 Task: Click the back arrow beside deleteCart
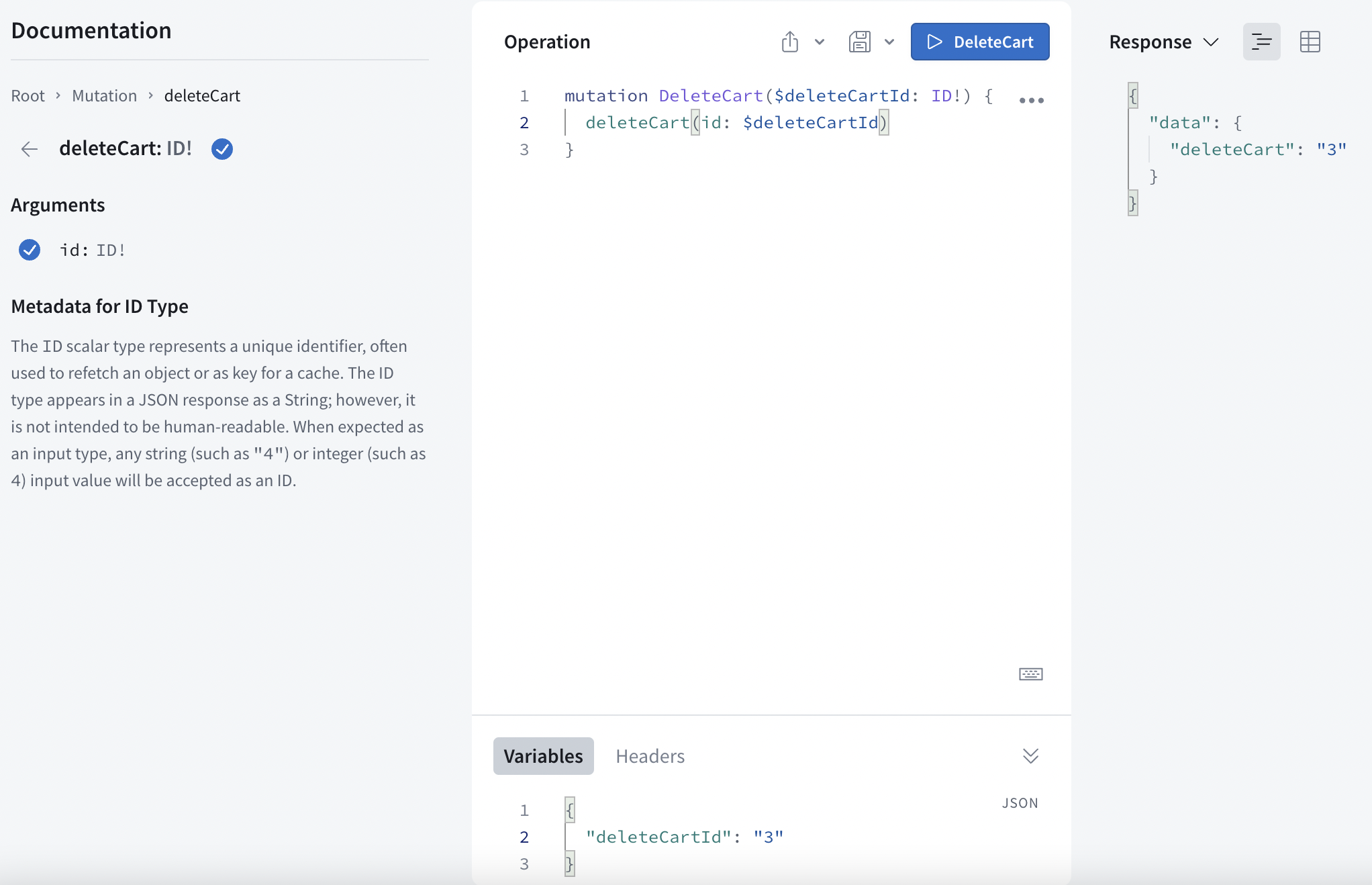(x=30, y=149)
